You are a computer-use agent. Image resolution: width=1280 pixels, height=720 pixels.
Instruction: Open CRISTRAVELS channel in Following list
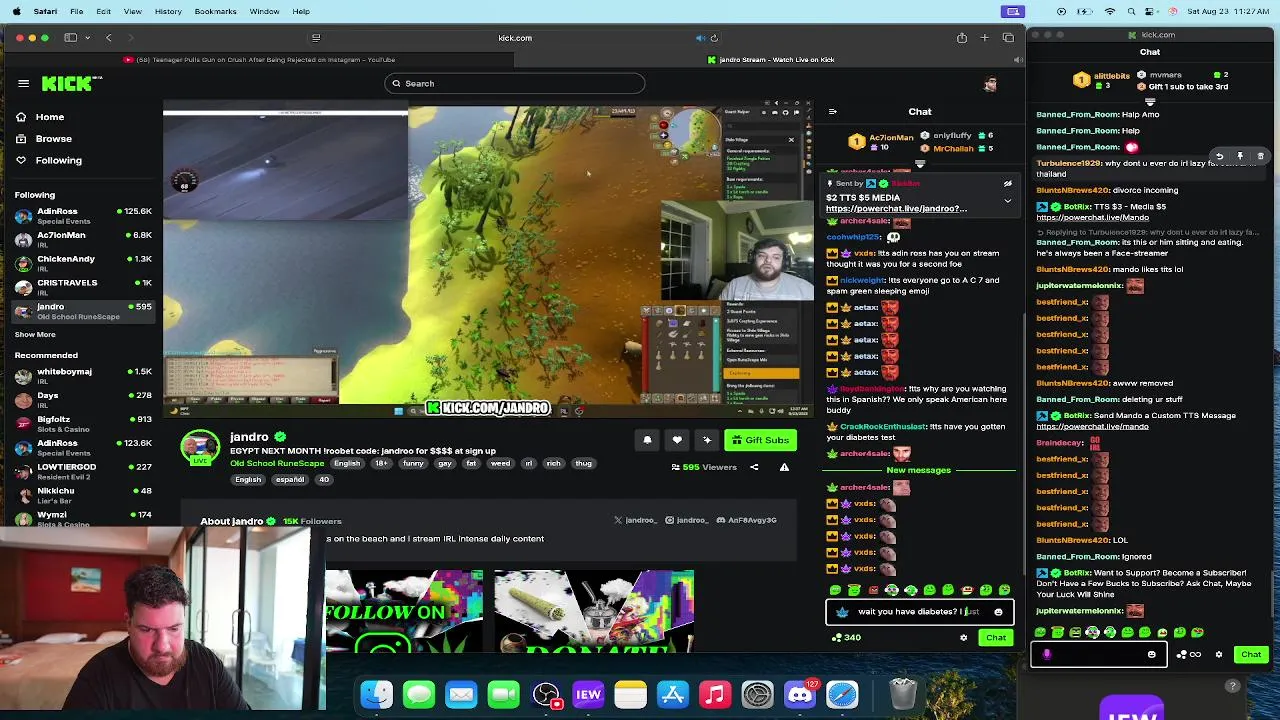pyautogui.click(x=83, y=287)
